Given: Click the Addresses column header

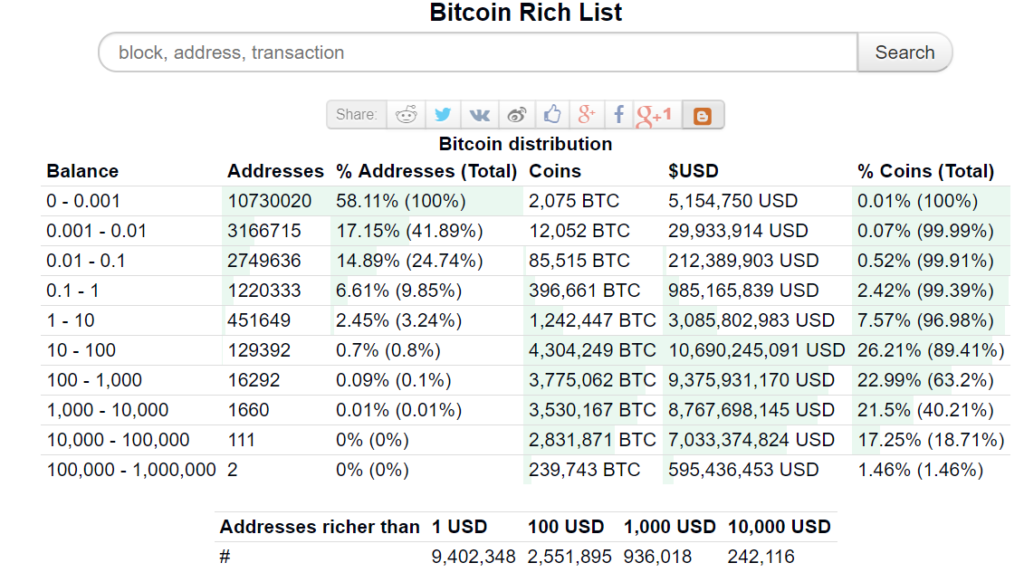Looking at the screenshot, I should 276,171.
